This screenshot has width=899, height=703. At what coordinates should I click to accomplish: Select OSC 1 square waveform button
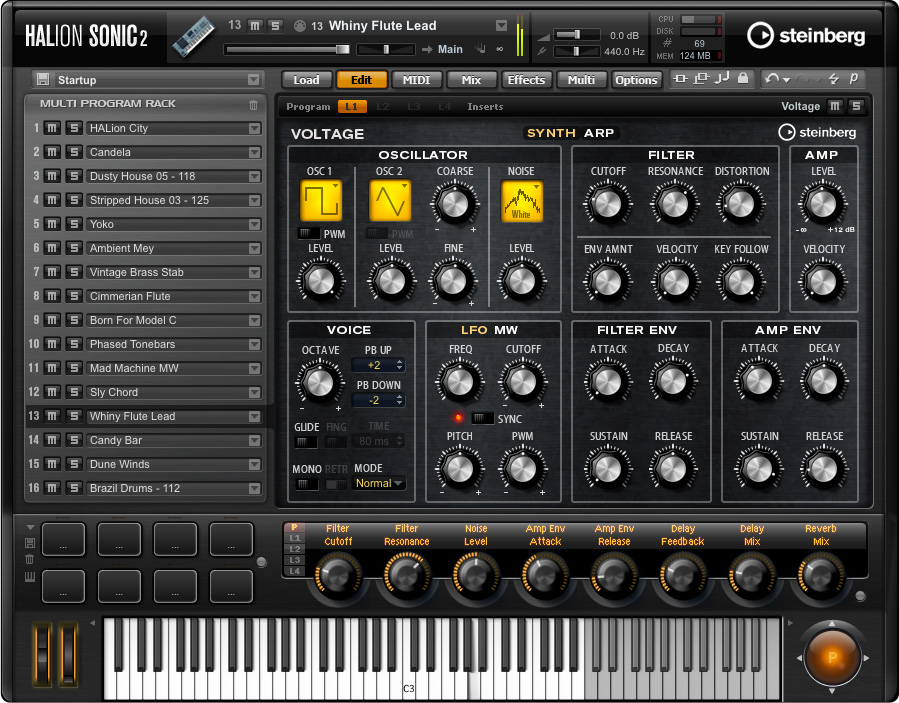pyautogui.click(x=320, y=201)
